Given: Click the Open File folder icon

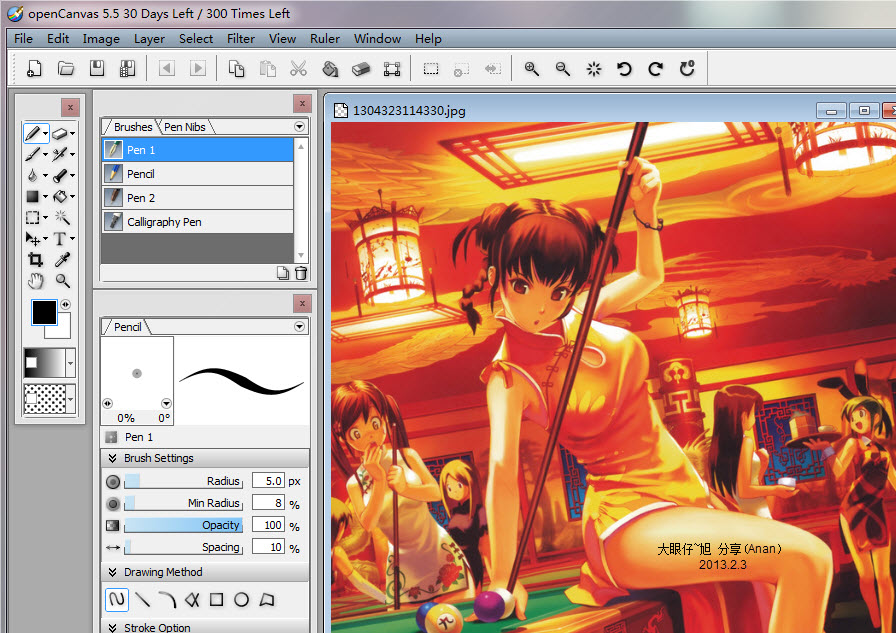Looking at the screenshot, I should 66,69.
